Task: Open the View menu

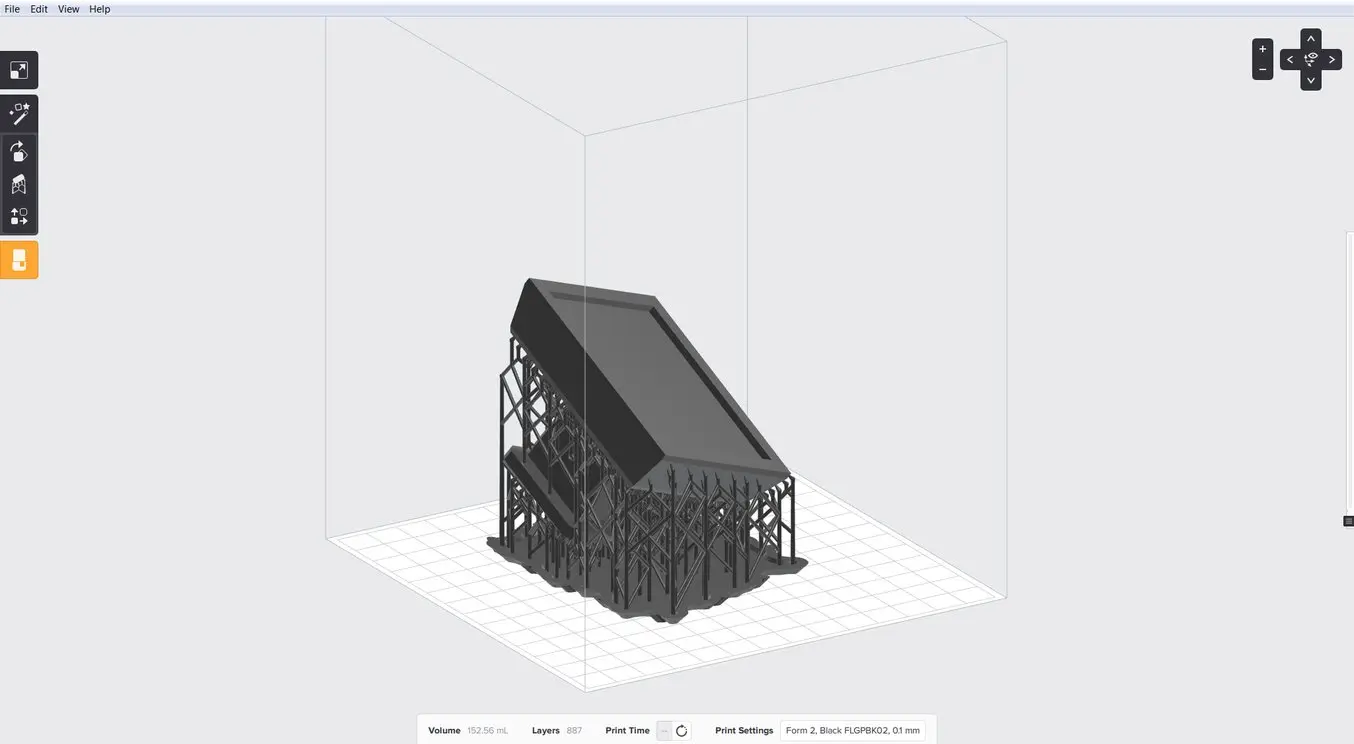Action: pyautogui.click(x=68, y=9)
